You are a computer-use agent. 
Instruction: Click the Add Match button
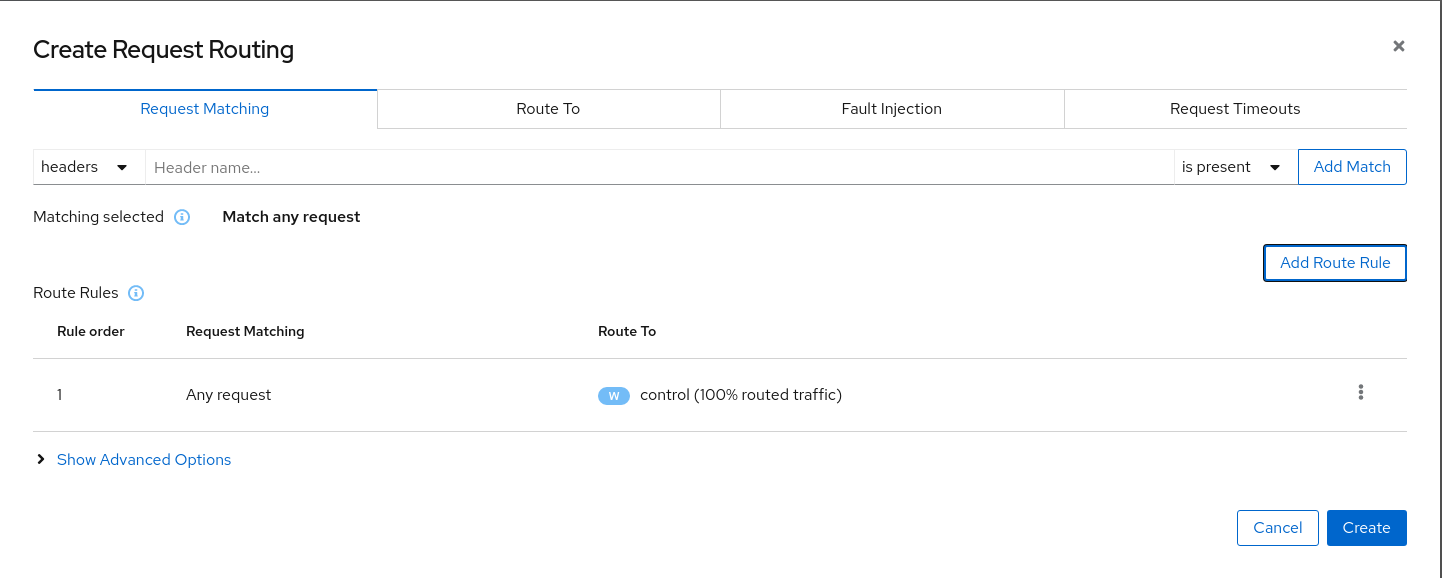coord(1352,167)
